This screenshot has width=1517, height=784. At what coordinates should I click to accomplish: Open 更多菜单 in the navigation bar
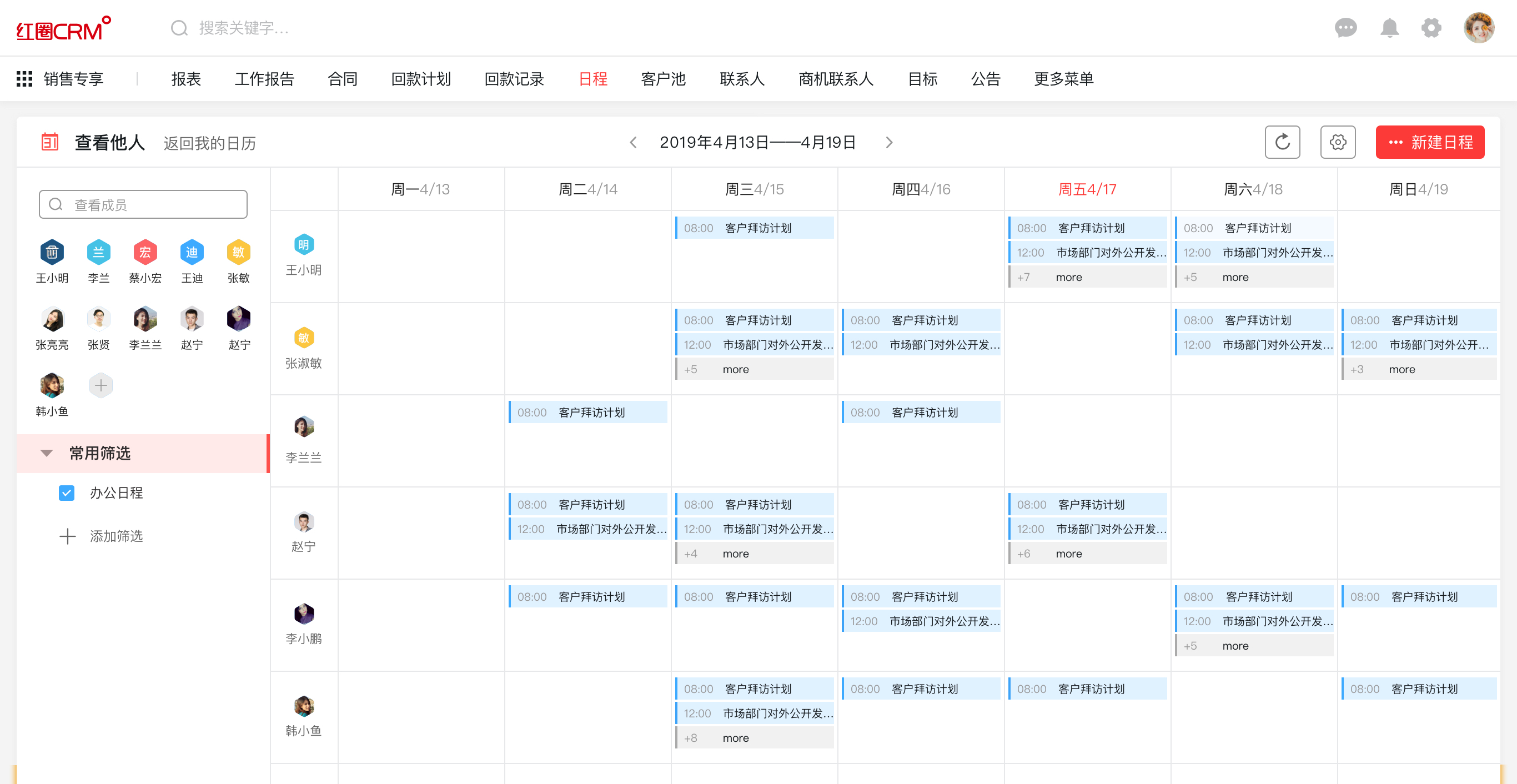click(x=1063, y=79)
